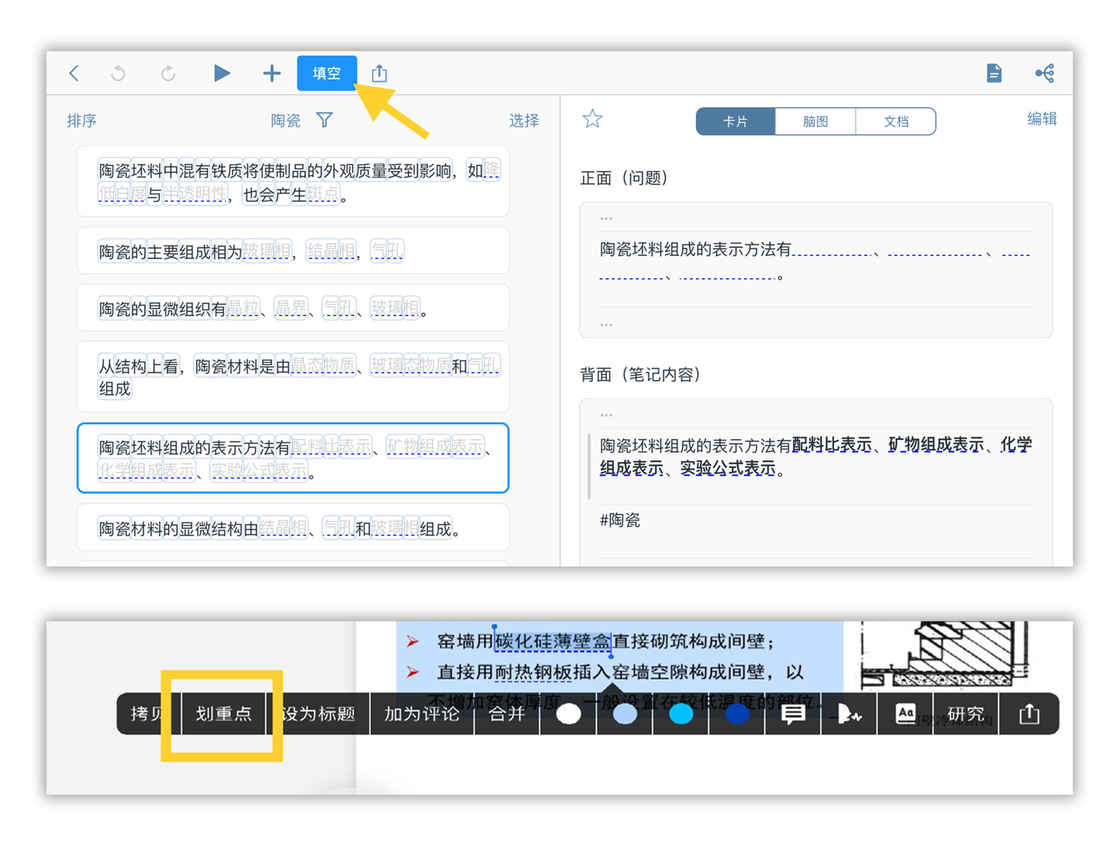Click 编辑 to edit the card

click(1041, 119)
